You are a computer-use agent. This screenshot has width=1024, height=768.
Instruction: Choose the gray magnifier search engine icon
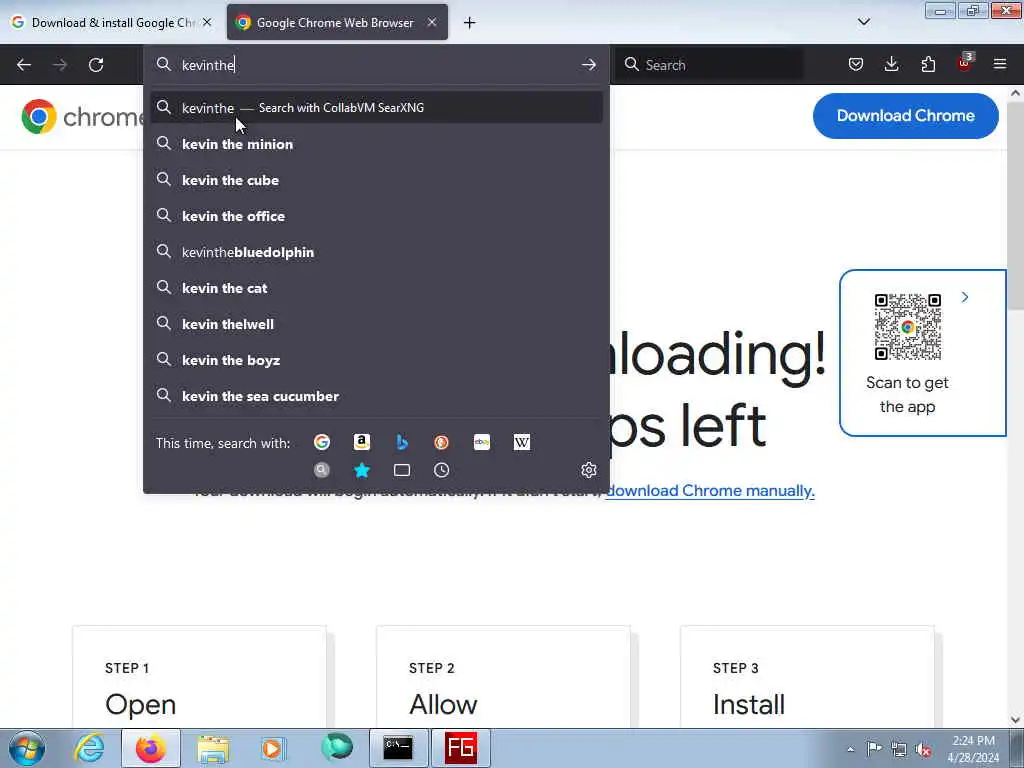[322, 470]
